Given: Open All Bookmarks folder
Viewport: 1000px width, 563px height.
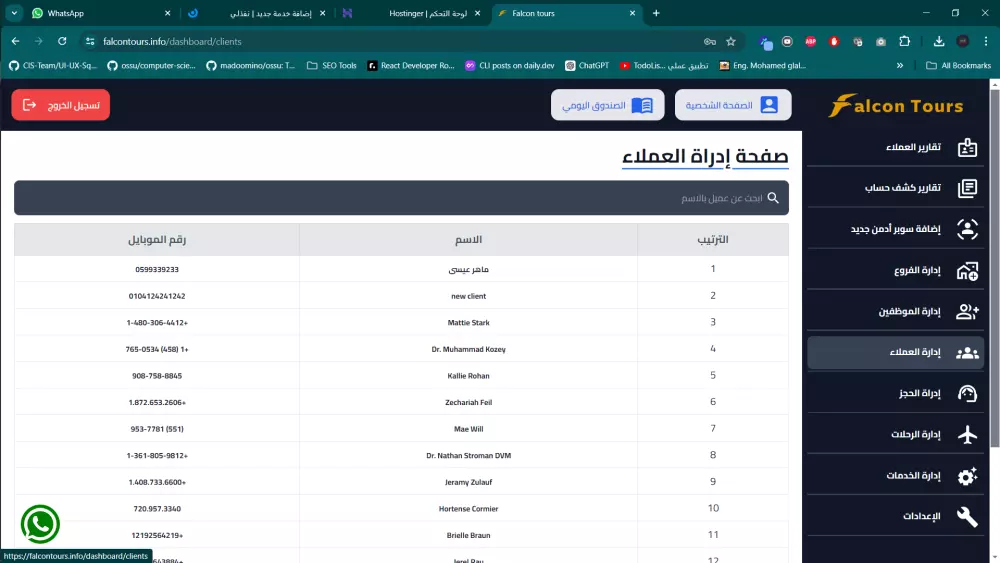Looking at the screenshot, I should 958,65.
